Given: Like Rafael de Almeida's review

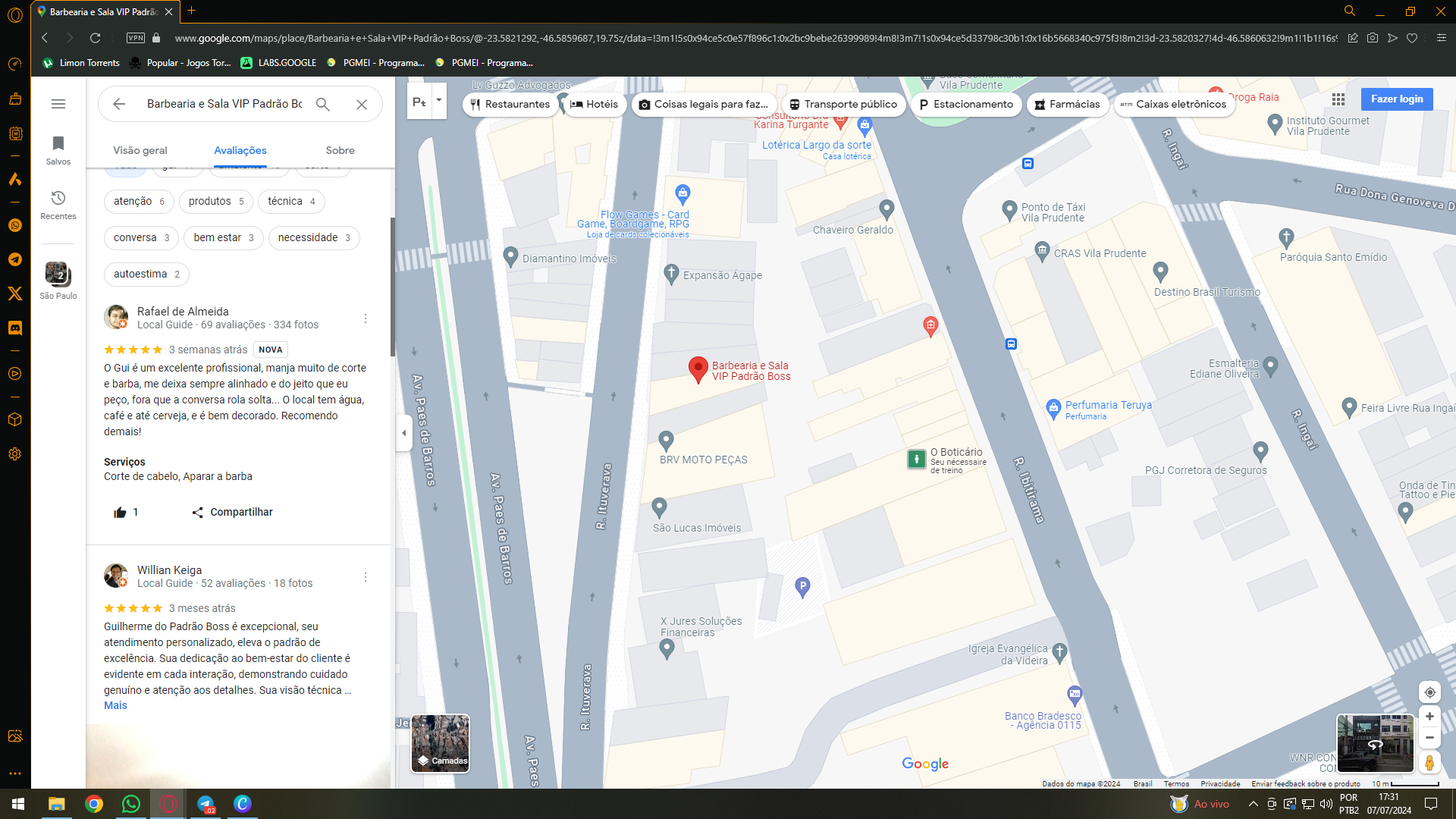Looking at the screenshot, I should (x=120, y=513).
